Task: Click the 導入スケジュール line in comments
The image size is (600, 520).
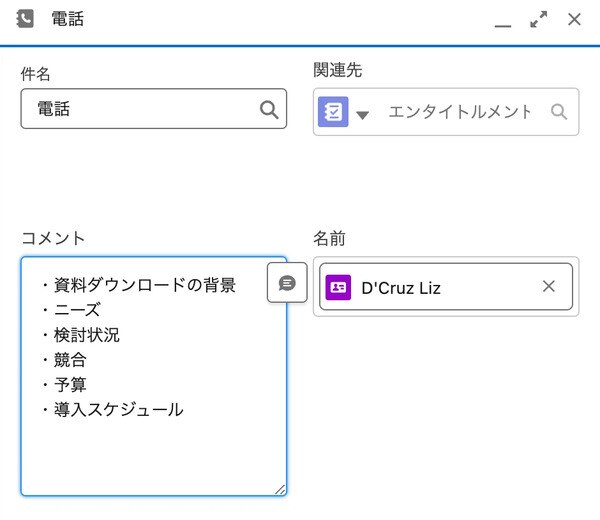Action: point(119,410)
